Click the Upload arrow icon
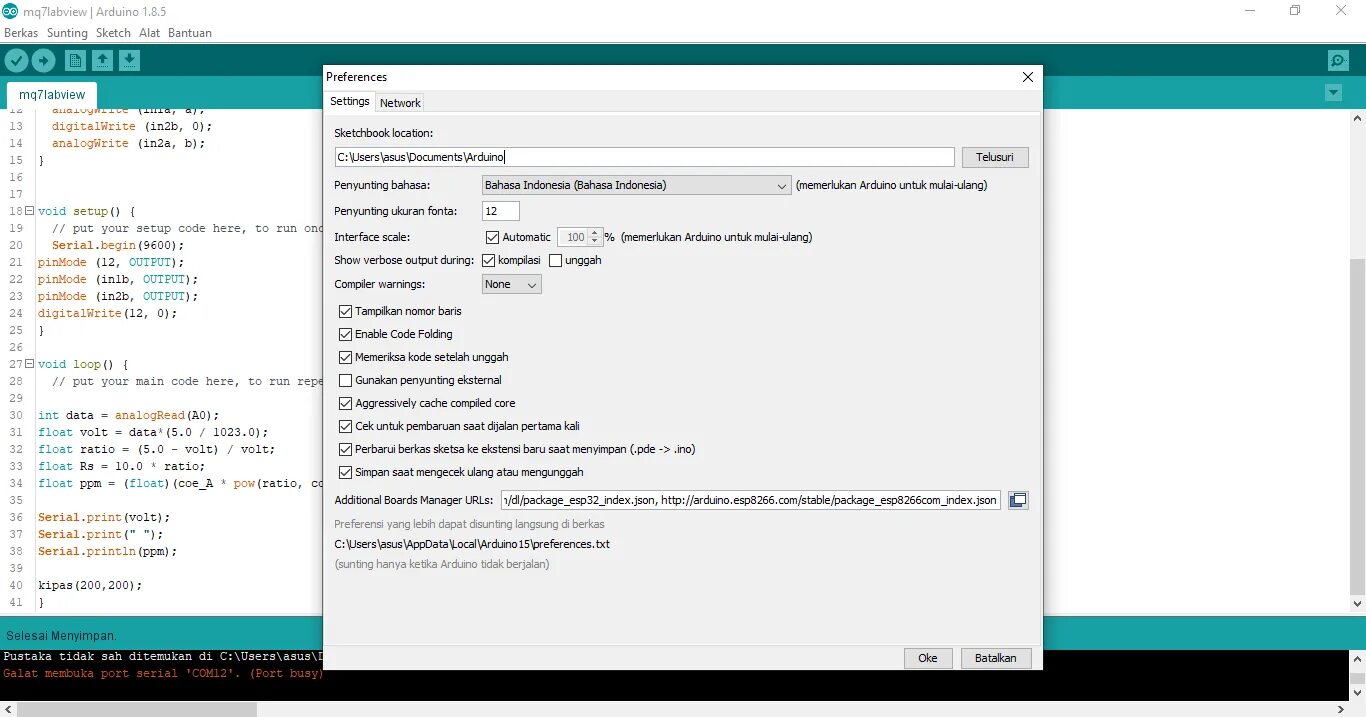The image size is (1366, 717). pyautogui.click(x=43, y=61)
